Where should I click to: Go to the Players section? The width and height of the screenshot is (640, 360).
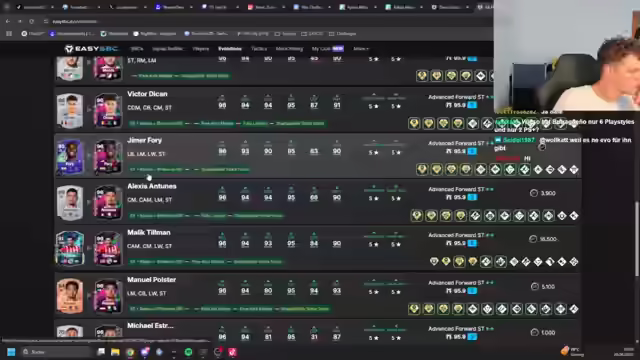point(200,49)
